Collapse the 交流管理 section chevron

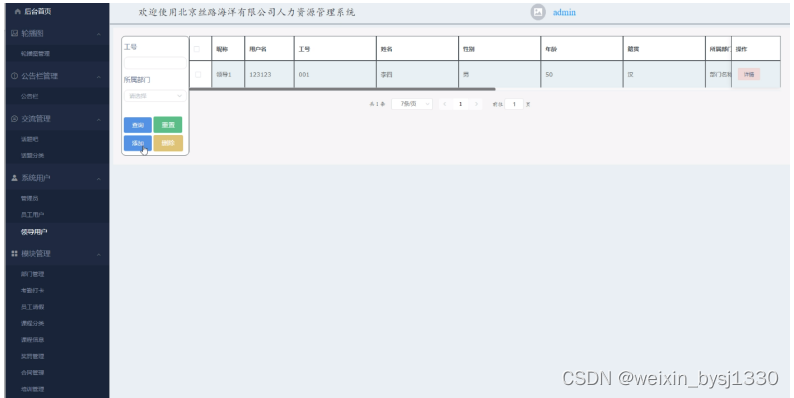click(x=99, y=120)
